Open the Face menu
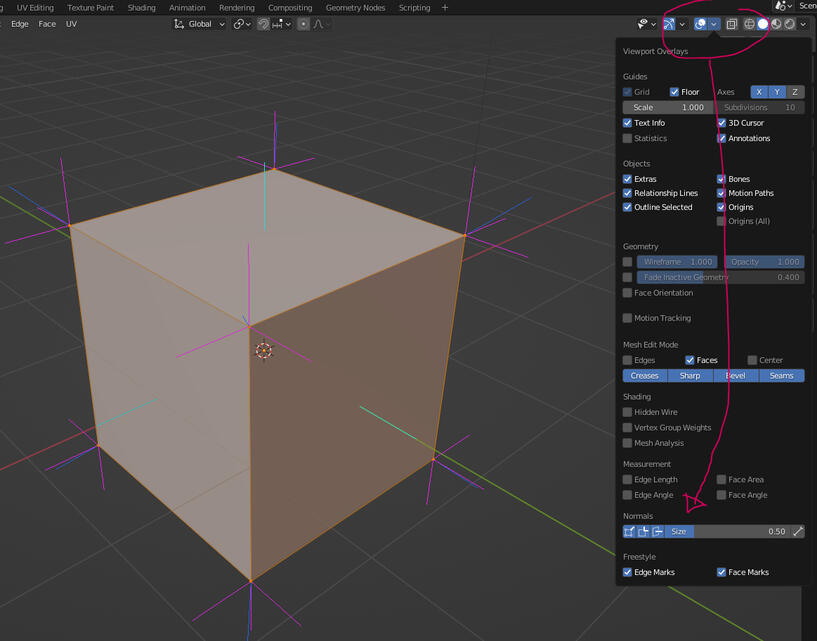 tap(47, 24)
